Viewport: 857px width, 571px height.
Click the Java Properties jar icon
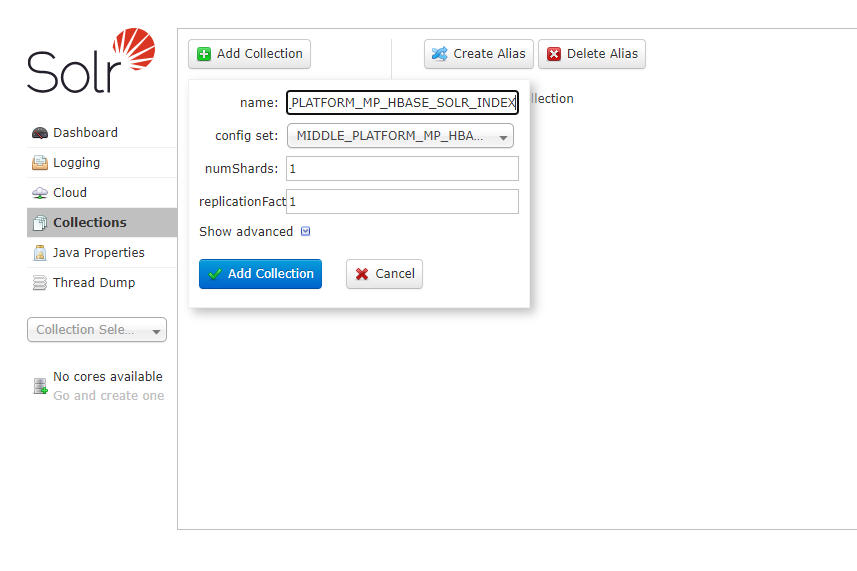point(40,253)
